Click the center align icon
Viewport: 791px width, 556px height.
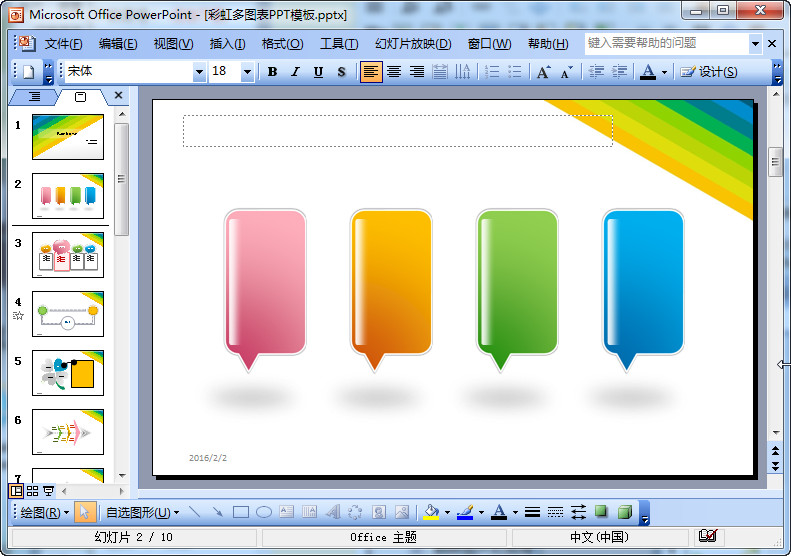[394, 72]
